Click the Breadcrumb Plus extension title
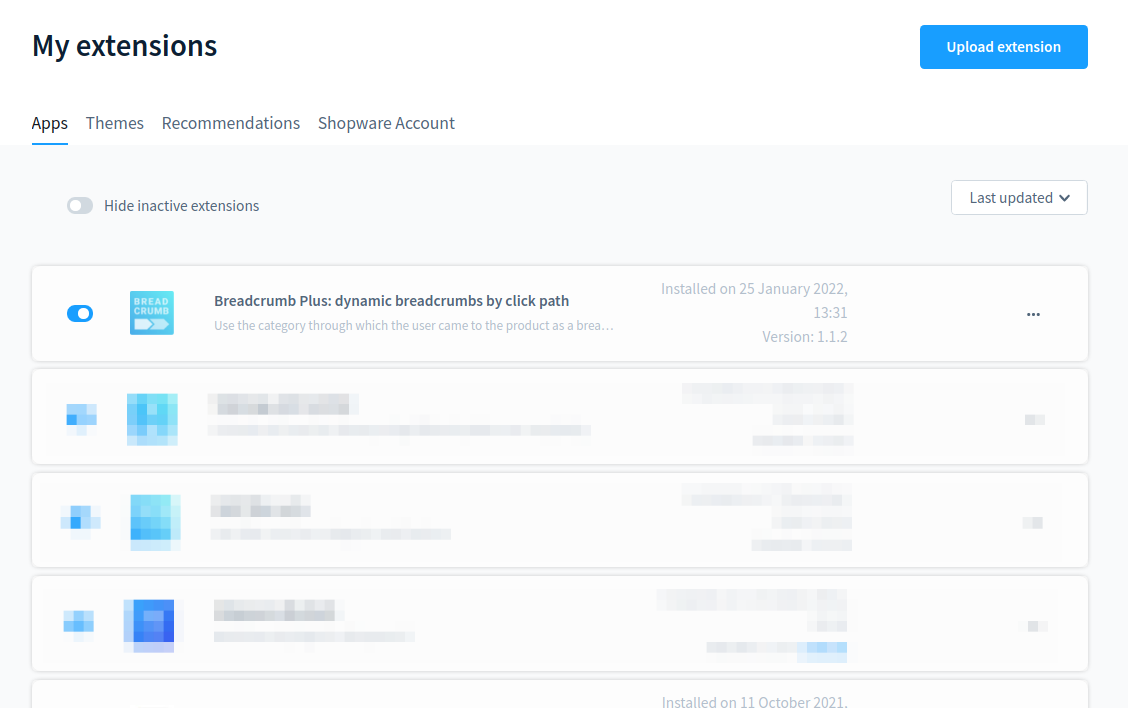Screen dimensions: 1128x708 point(391,301)
